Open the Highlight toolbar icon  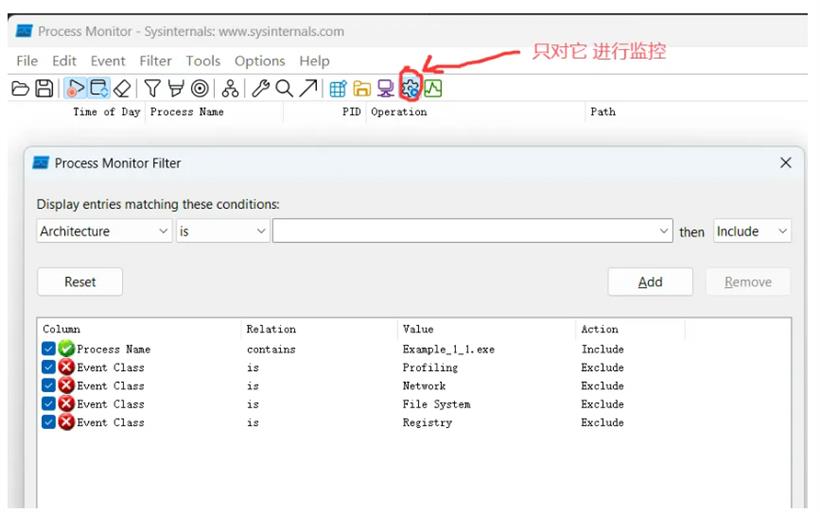pyautogui.click(x=176, y=88)
